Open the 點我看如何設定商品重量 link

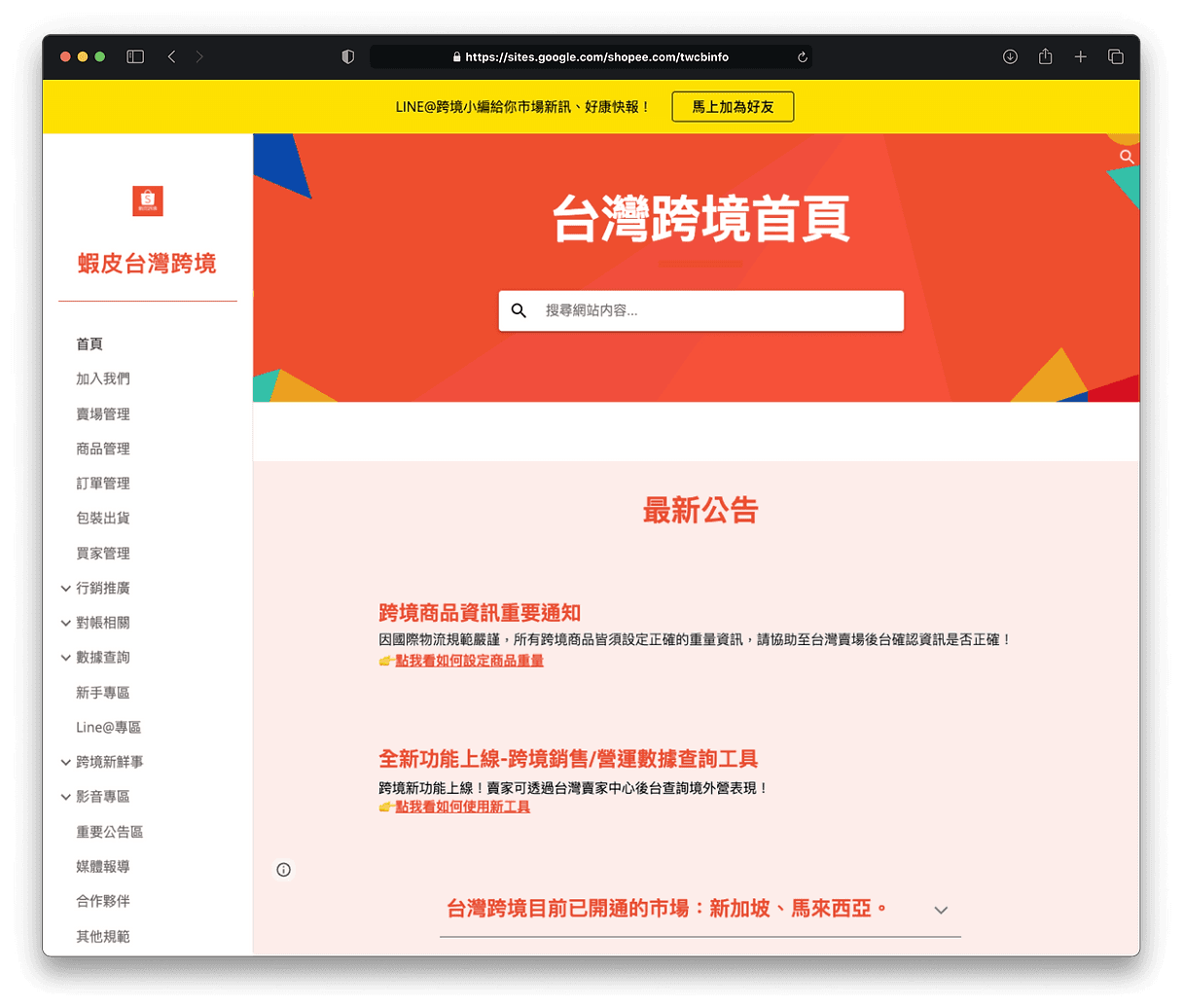469,661
